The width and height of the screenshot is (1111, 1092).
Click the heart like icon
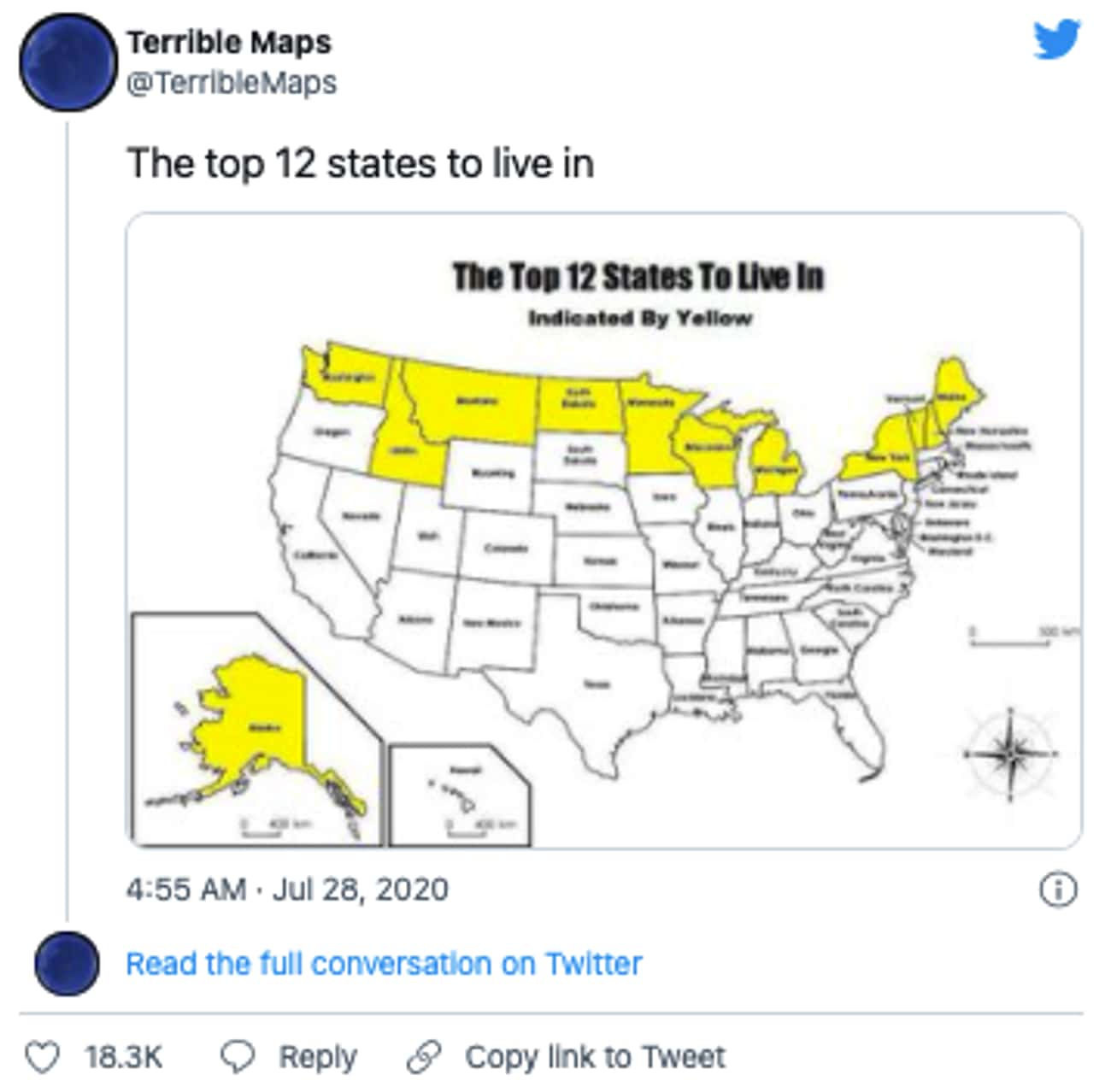(x=42, y=1057)
